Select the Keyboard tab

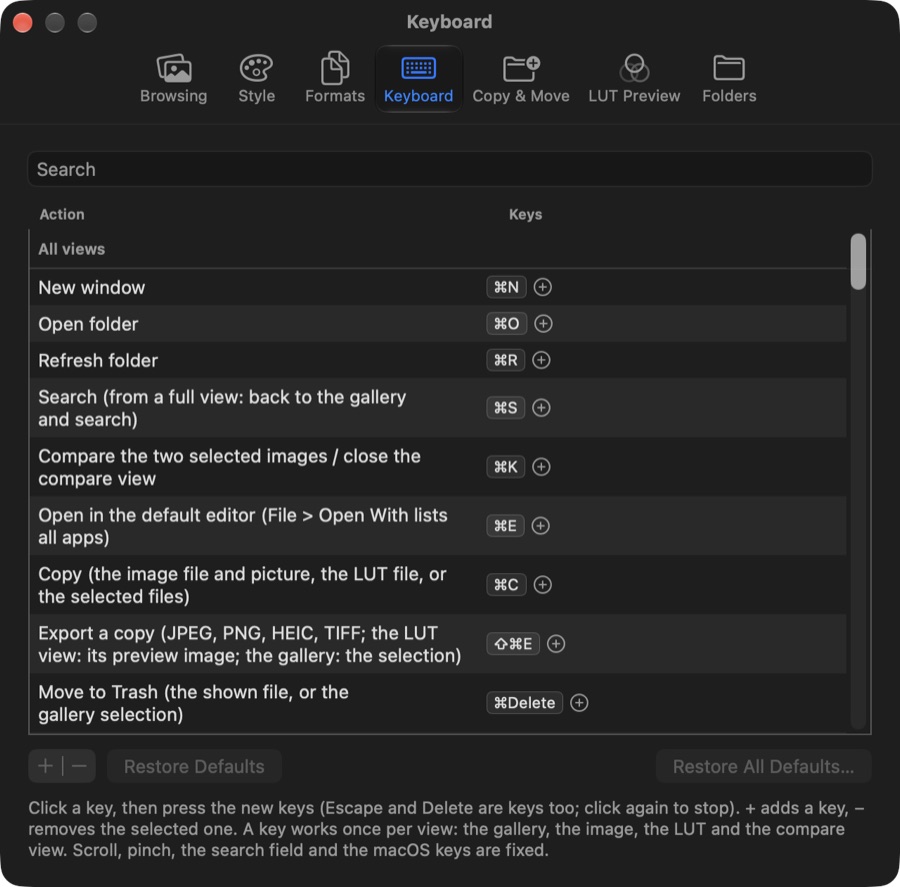pos(418,79)
